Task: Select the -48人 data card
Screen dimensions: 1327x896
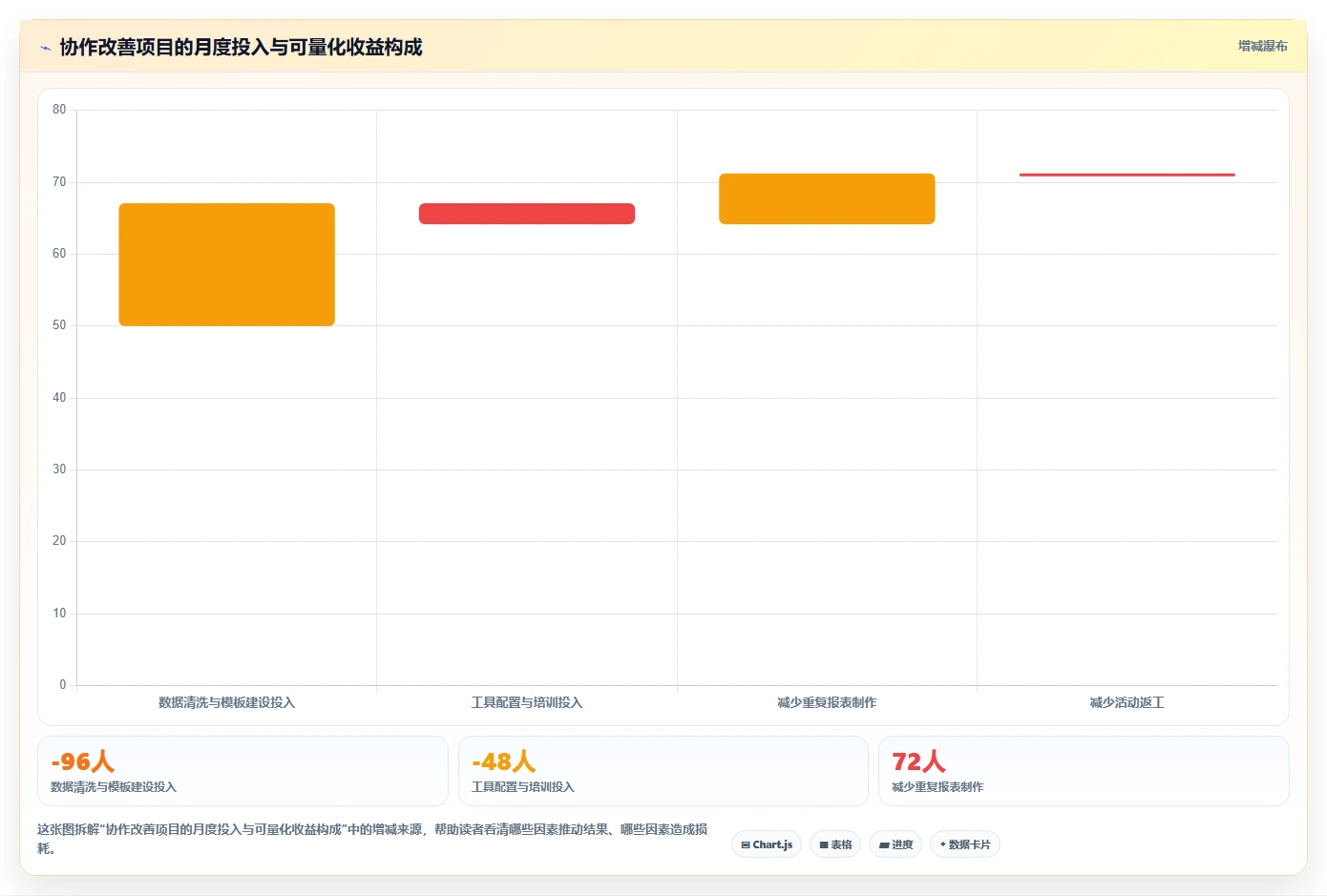Action: (663, 771)
